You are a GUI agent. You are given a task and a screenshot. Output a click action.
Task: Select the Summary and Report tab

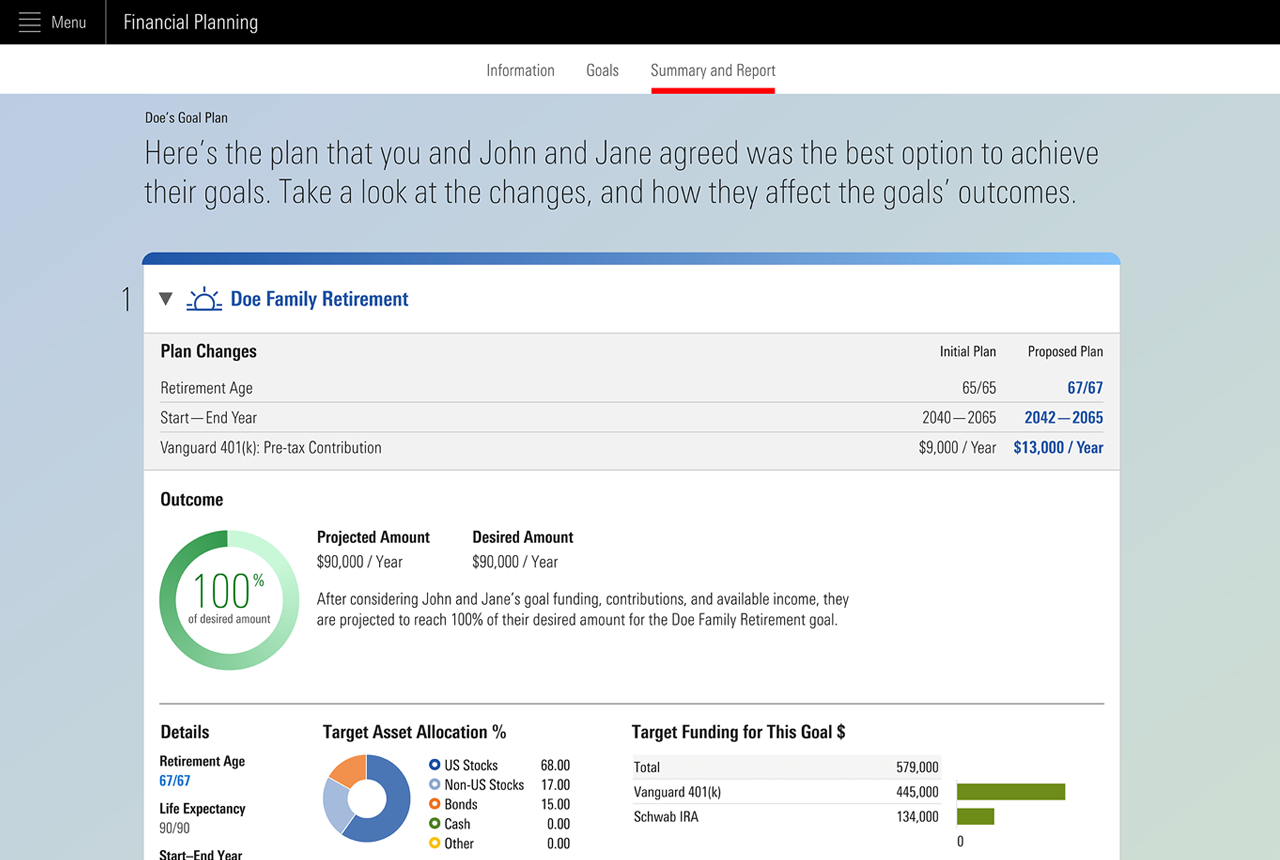click(x=712, y=70)
